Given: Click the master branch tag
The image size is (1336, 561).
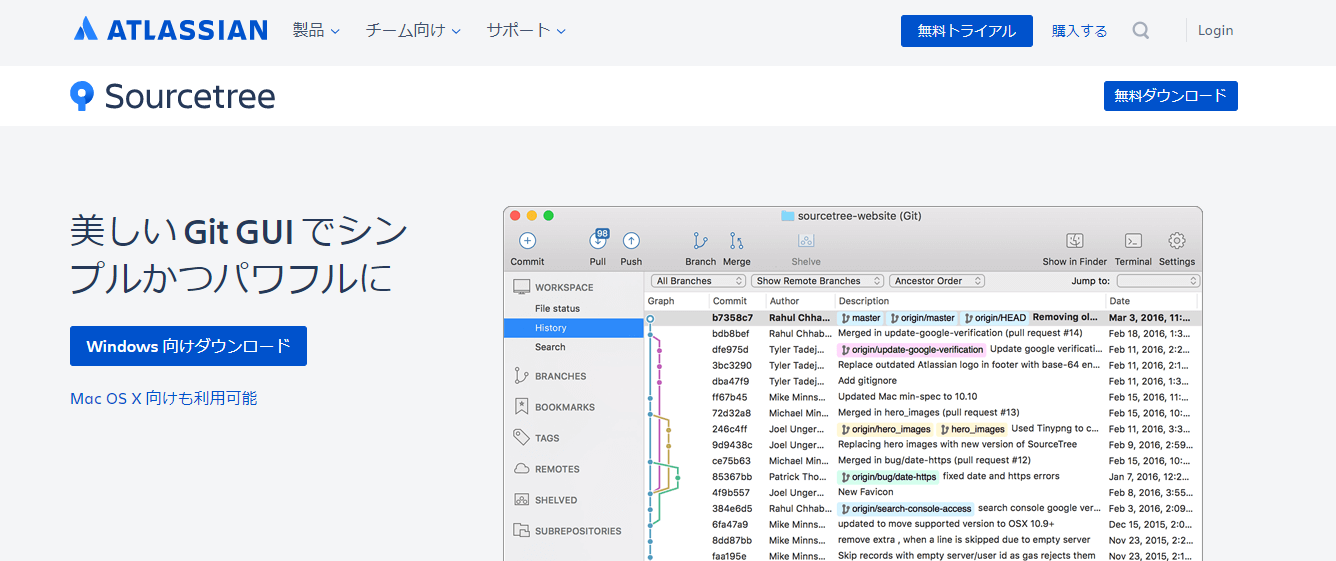Looking at the screenshot, I should 860,318.
